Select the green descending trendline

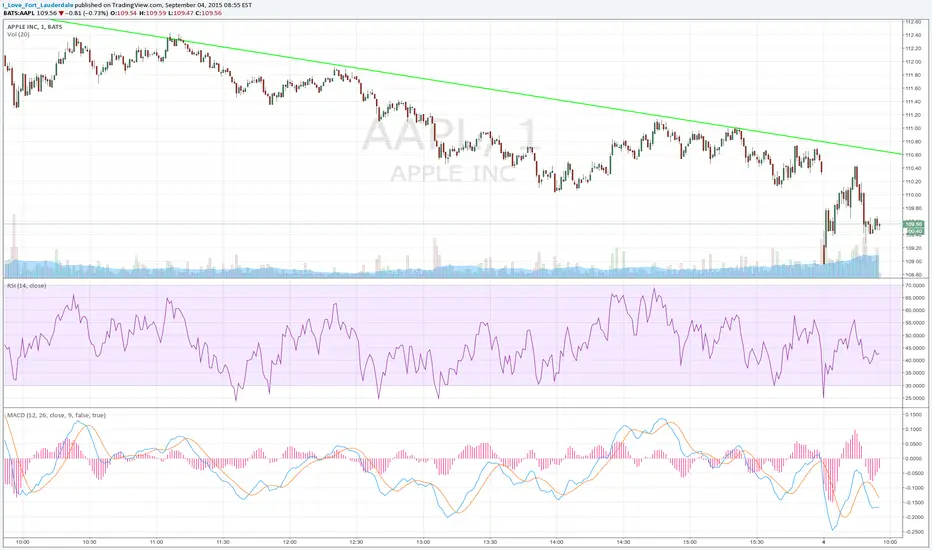click(476, 87)
